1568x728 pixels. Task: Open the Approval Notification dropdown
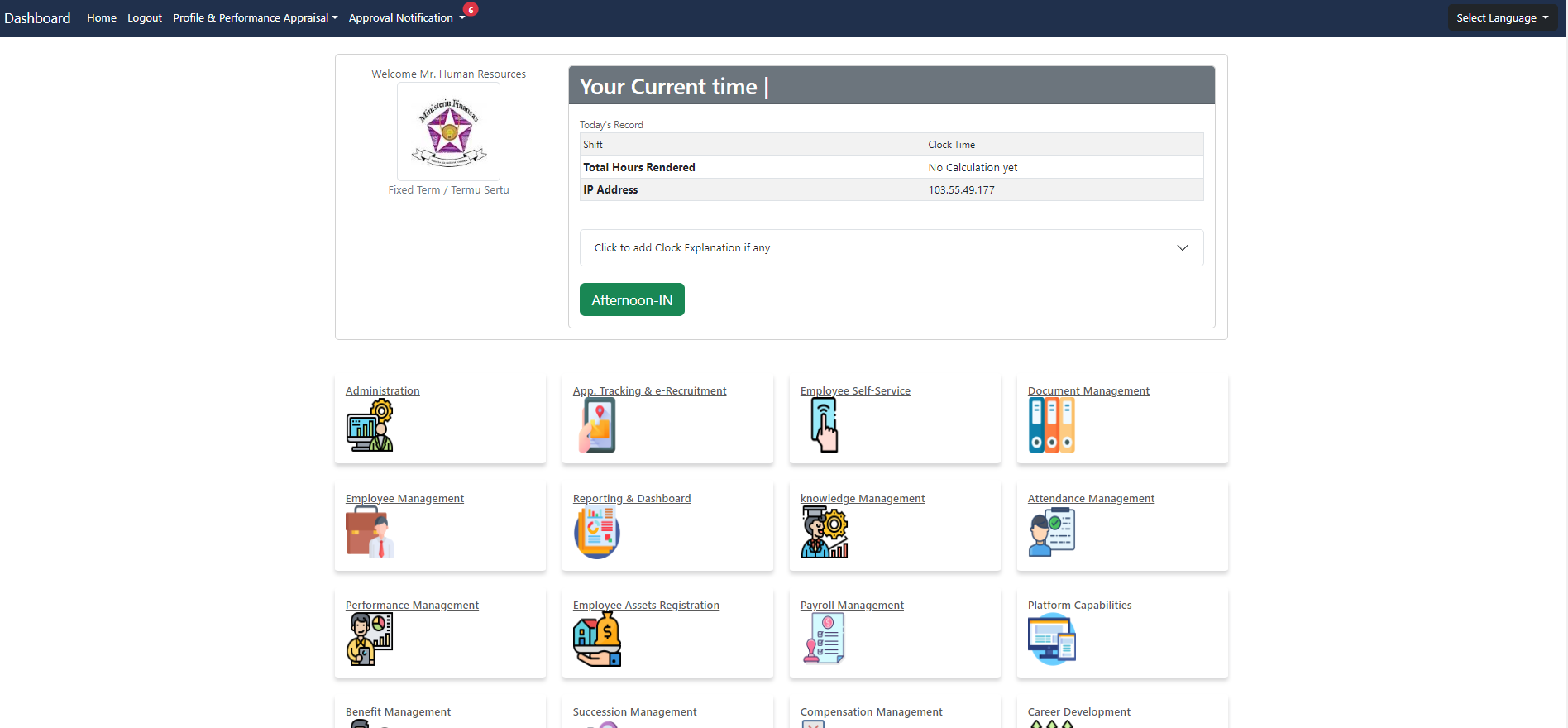click(407, 17)
